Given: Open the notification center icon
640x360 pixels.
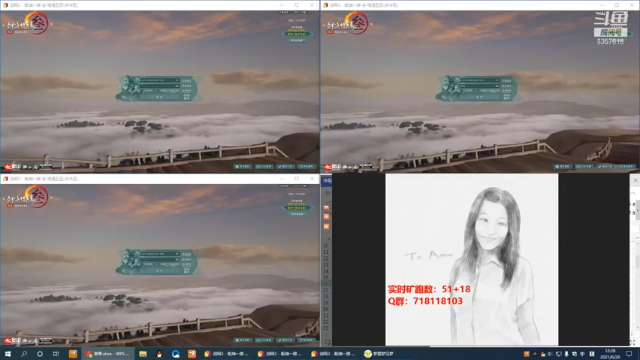Looking at the screenshot, I should pyautogui.click(x=629, y=353).
